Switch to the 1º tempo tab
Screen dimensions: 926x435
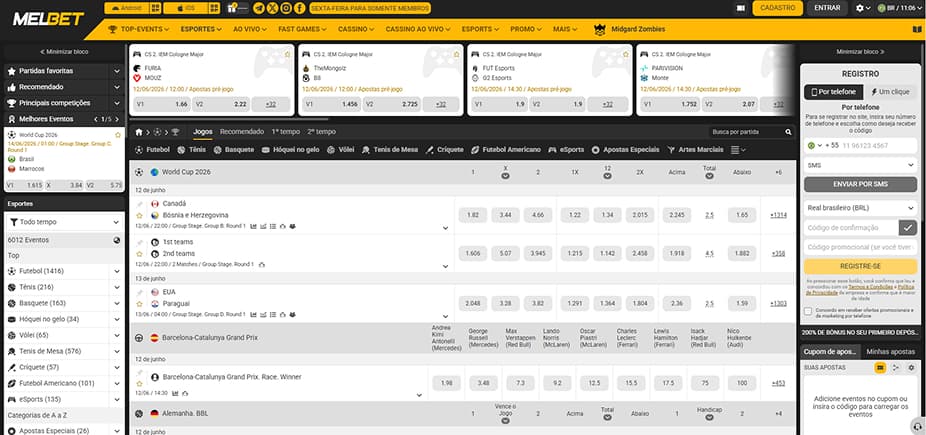[285, 132]
